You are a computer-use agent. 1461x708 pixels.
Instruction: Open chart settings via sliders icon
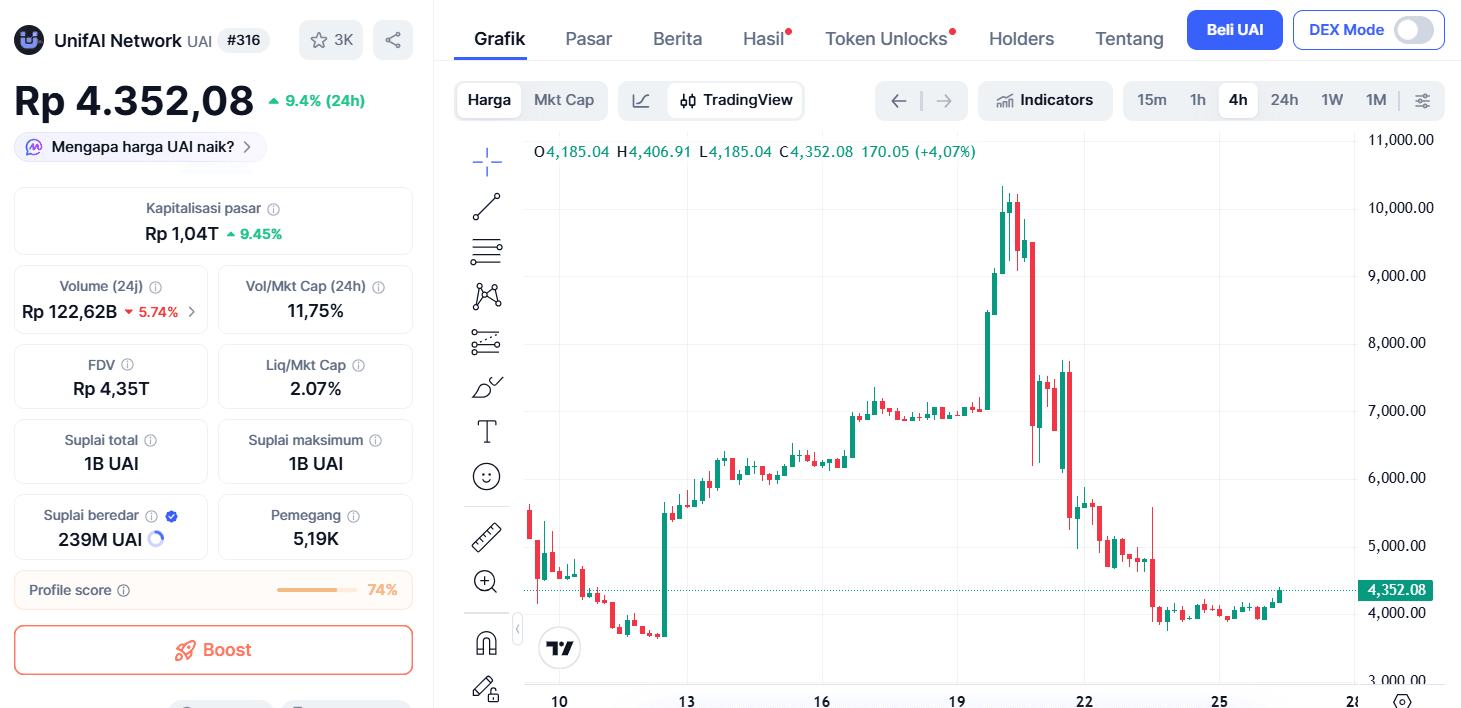(1422, 100)
